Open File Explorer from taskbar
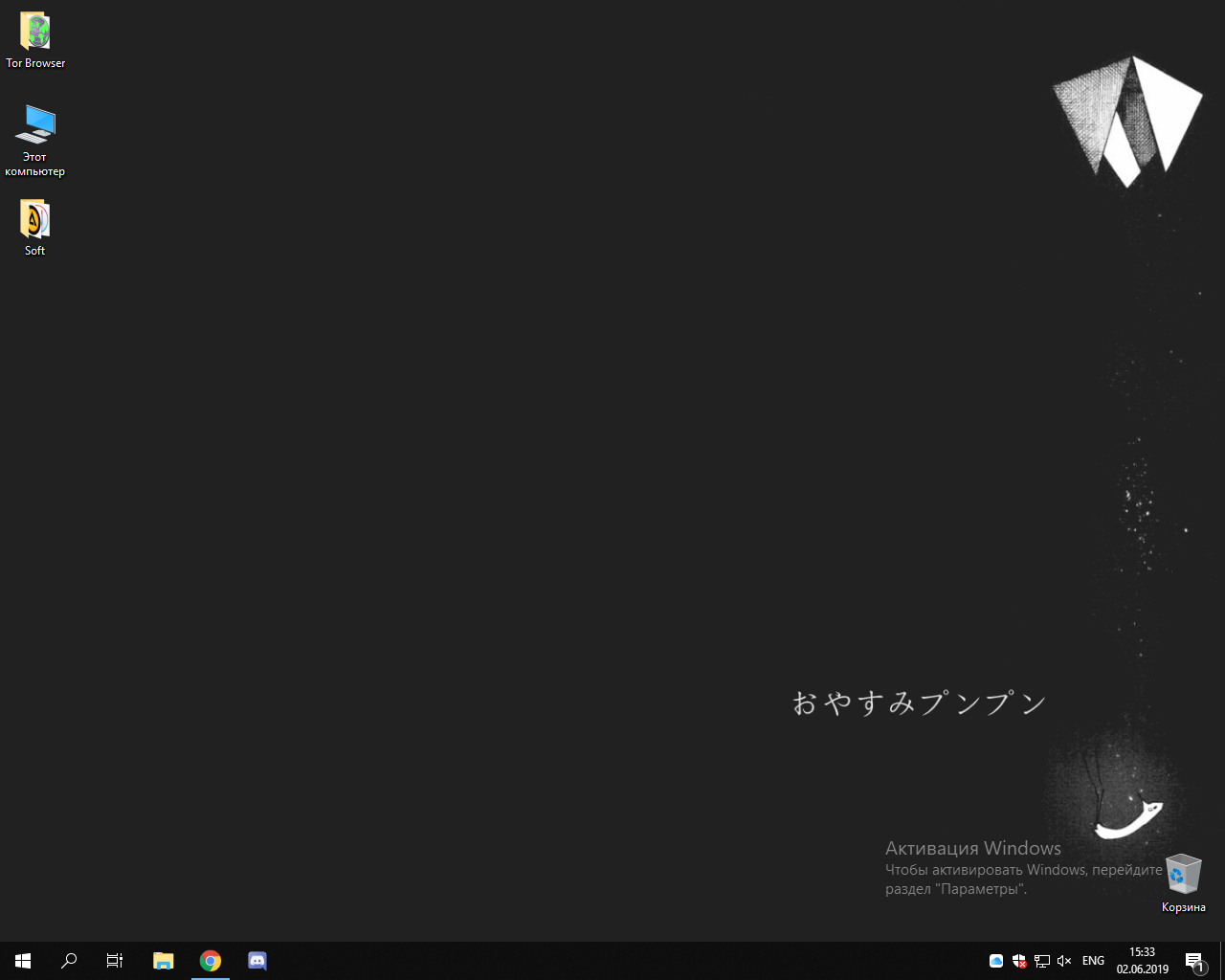The image size is (1225, 980). coord(164,961)
